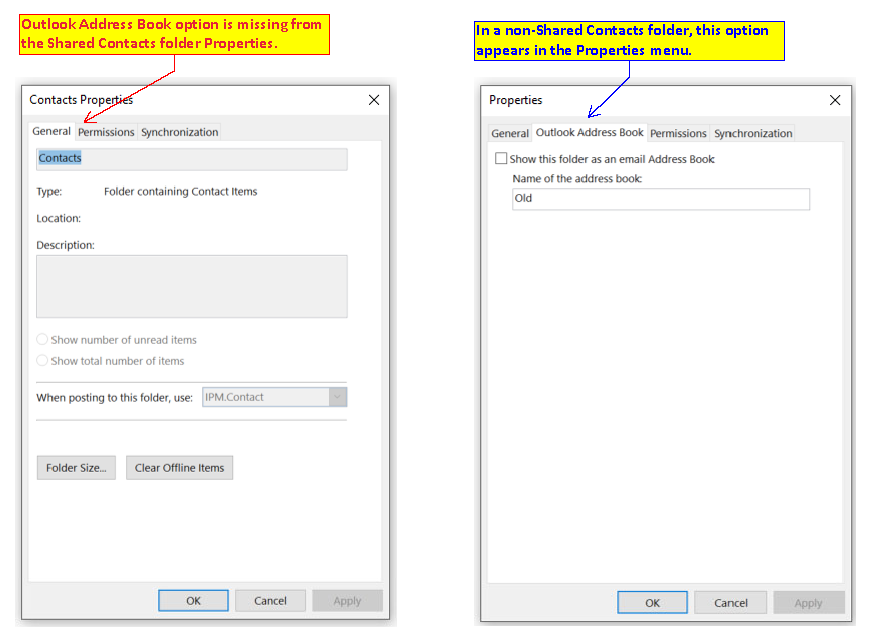This screenshot has width=869, height=638.
Task: Open the IPM.Contact posting form dropdown
Action: (274, 397)
